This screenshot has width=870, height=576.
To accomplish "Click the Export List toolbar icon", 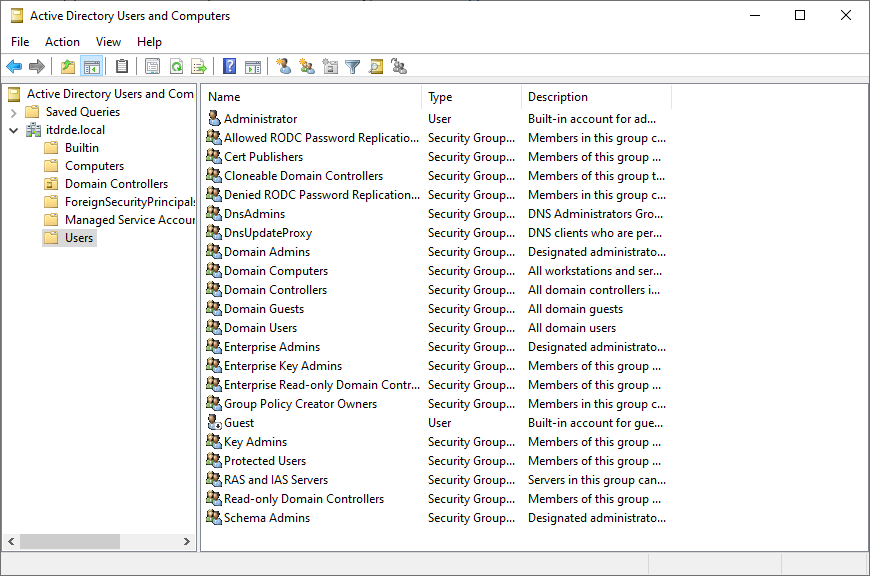I will (x=199, y=67).
